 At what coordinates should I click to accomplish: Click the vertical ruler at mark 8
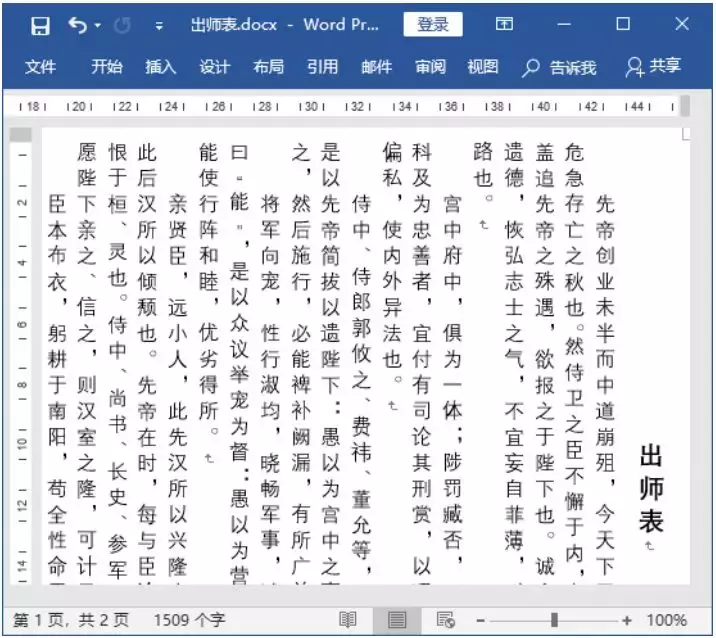[21, 384]
